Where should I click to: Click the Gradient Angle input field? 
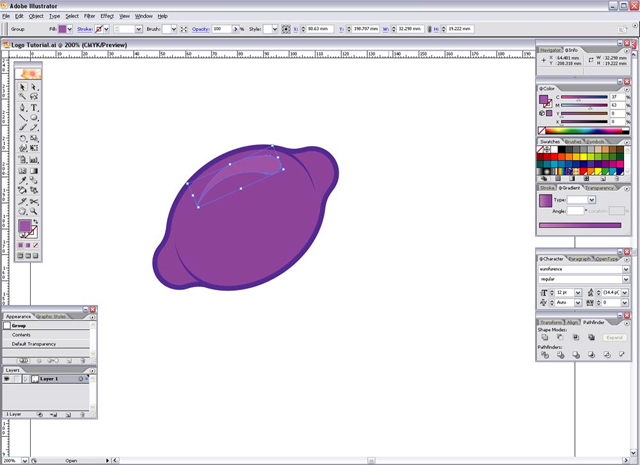pyautogui.click(x=575, y=211)
